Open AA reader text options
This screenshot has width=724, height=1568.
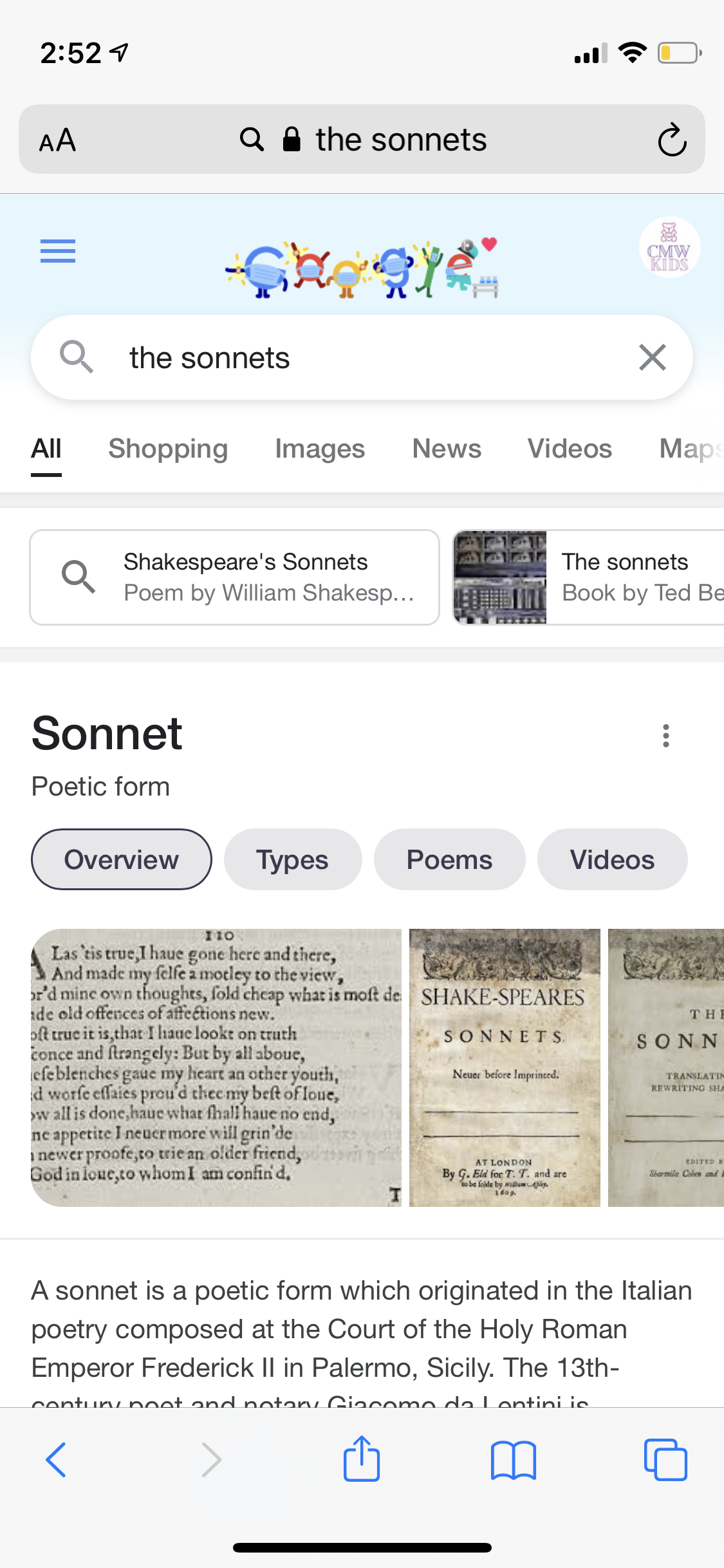coord(58,140)
